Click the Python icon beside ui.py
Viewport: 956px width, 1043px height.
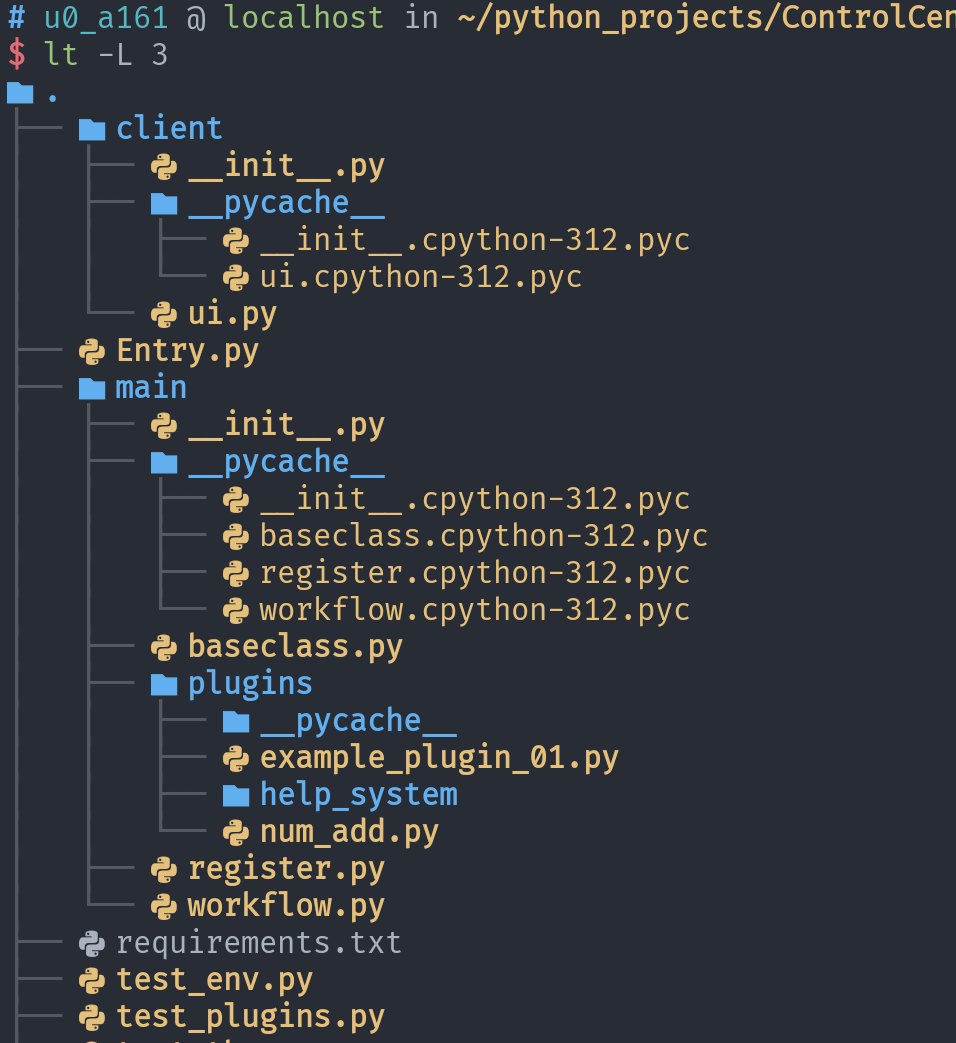click(x=164, y=314)
